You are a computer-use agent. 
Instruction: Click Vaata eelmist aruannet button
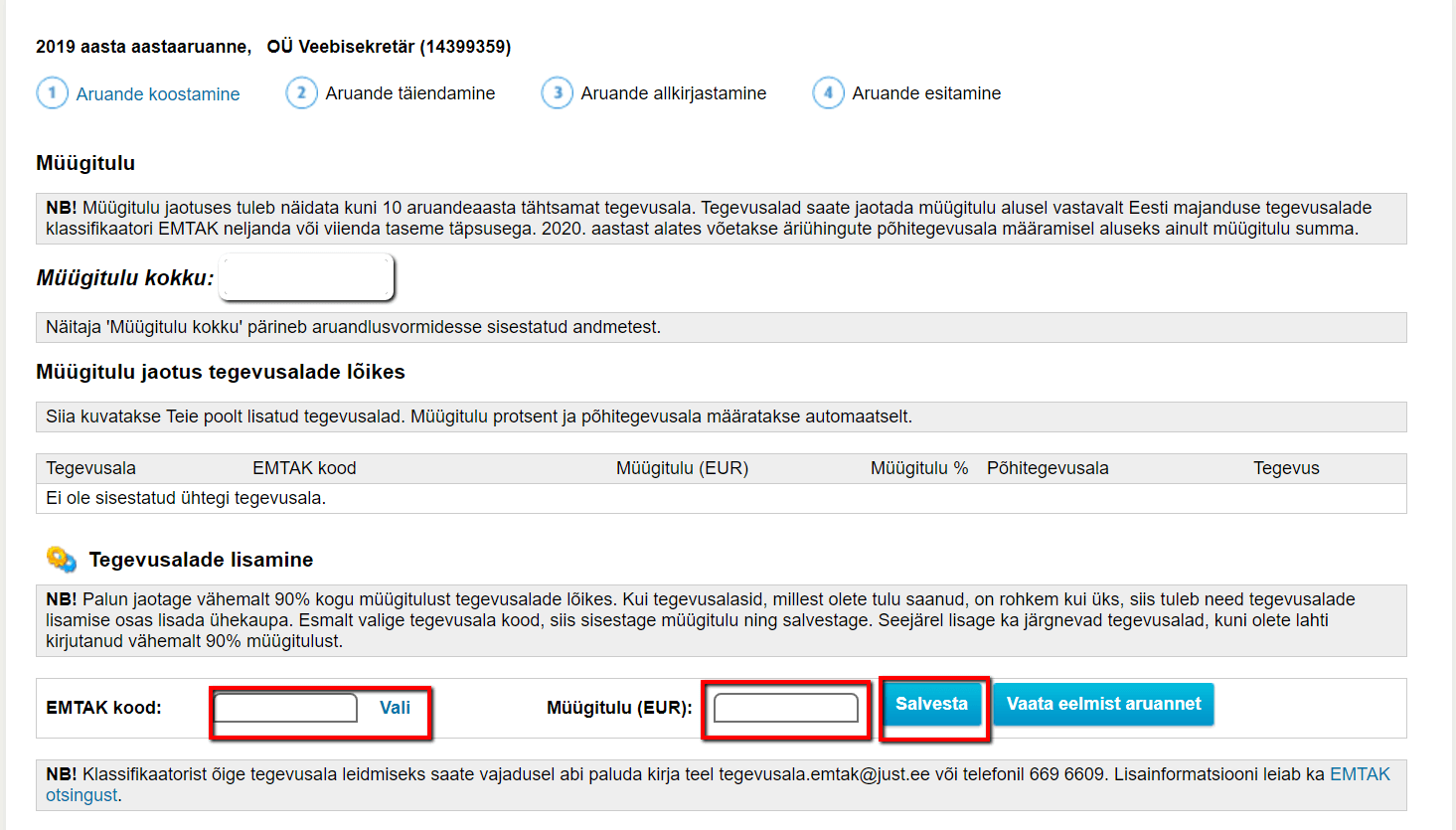pos(1103,704)
